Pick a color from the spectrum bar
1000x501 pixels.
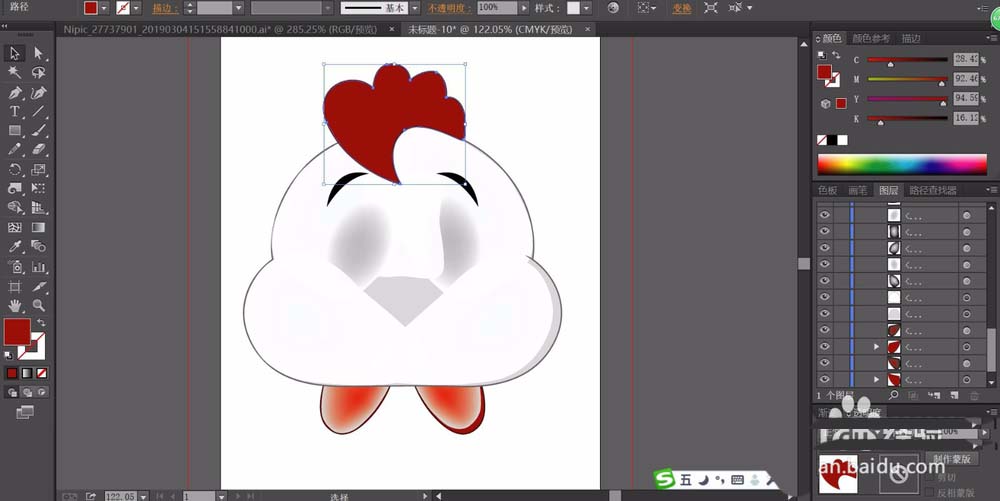pyautogui.click(x=902, y=164)
